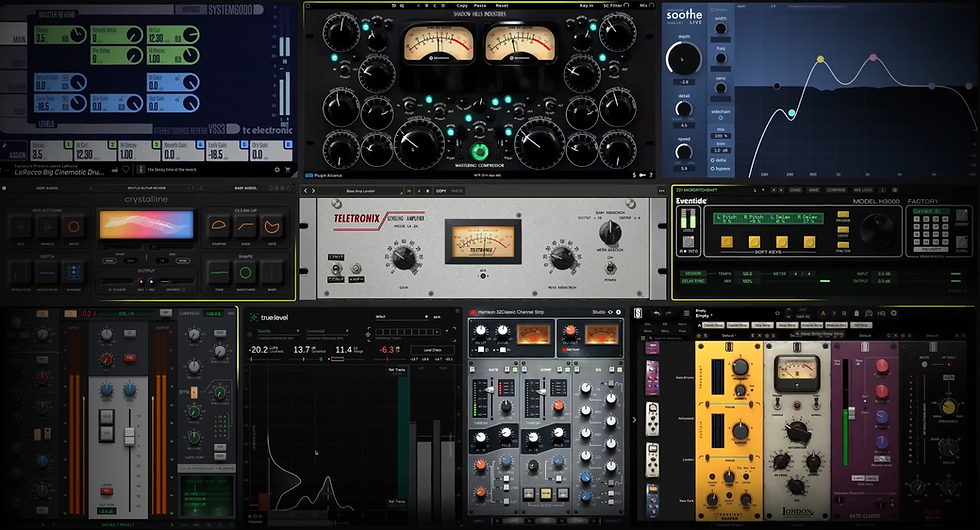Toggle SOLO button on the SSL channel strip
The image size is (980, 530).
coord(107,416)
